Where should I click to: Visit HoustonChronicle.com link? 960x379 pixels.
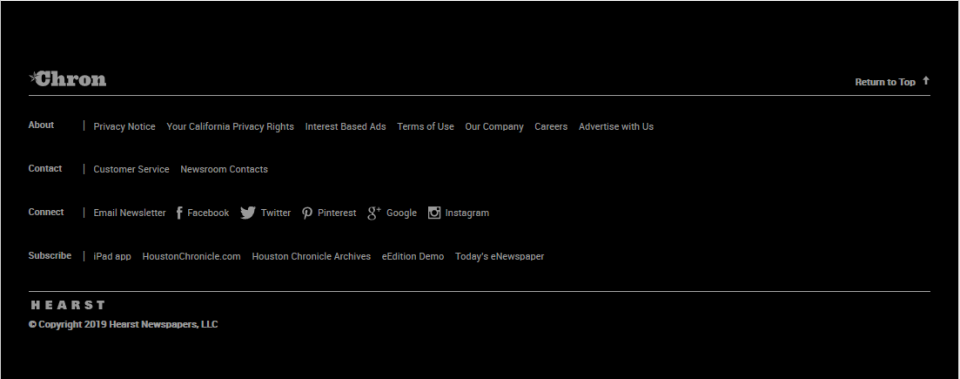(192, 257)
